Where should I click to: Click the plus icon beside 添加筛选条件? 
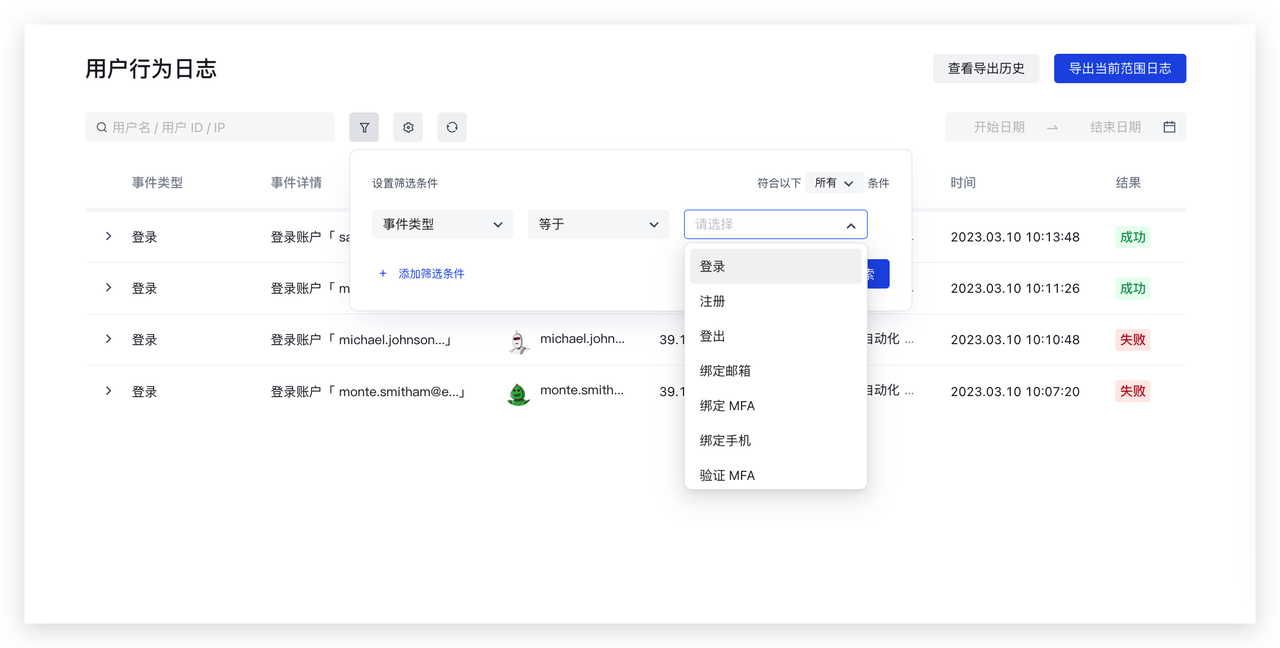click(x=385, y=273)
